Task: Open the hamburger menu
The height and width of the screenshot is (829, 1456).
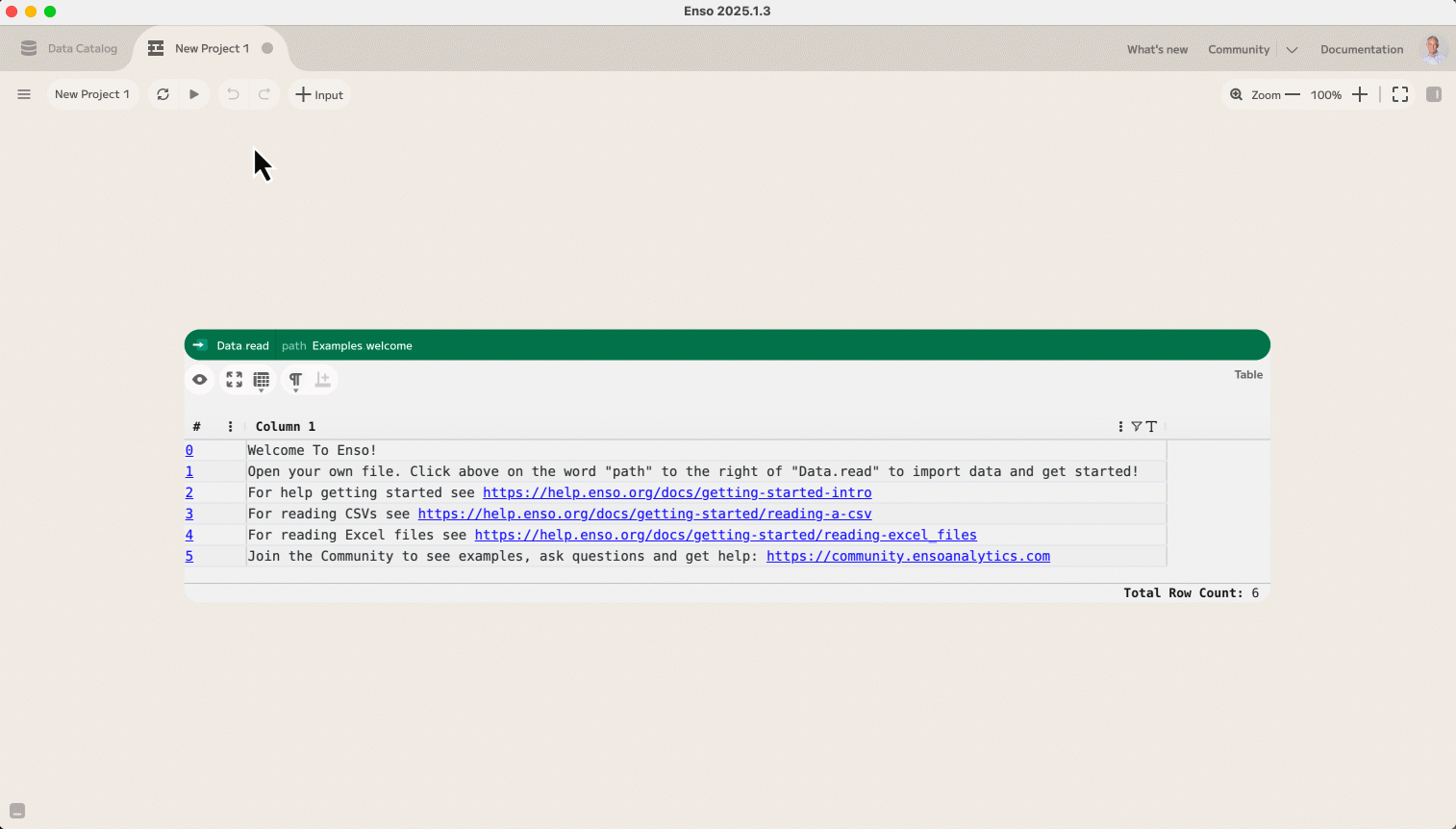Action: pyautogui.click(x=24, y=94)
